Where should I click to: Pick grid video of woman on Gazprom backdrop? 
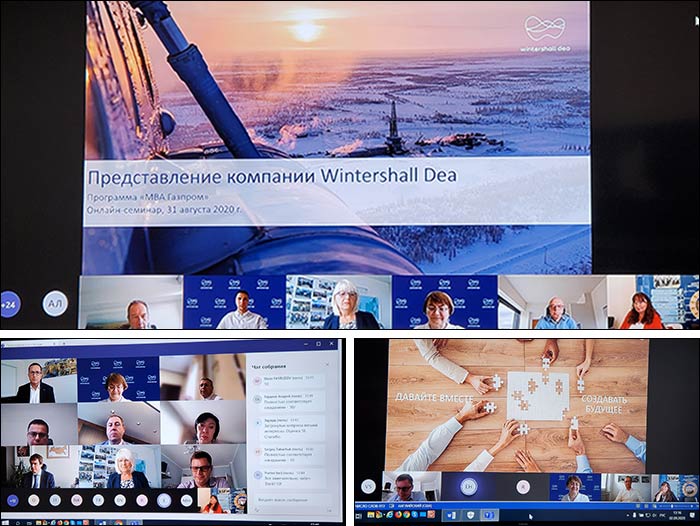[118, 379]
